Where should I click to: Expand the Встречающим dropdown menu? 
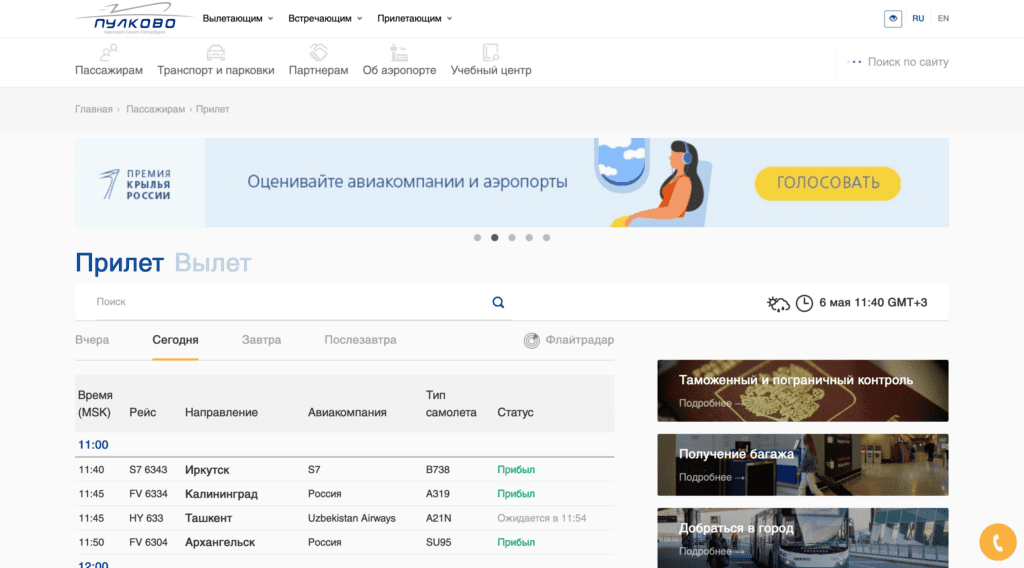pos(325,18)
